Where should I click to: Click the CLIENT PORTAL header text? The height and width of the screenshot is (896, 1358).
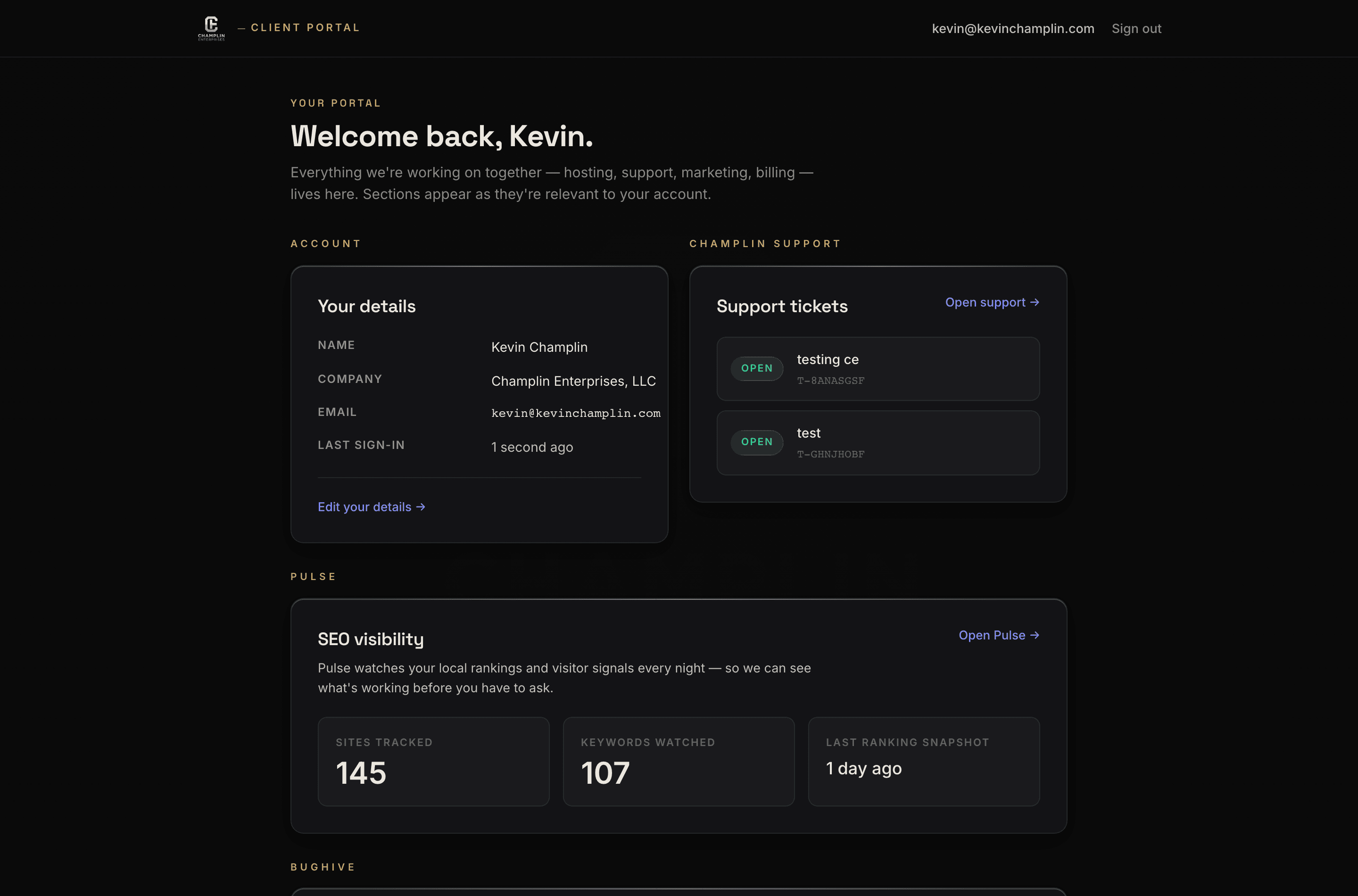(305, 27)
